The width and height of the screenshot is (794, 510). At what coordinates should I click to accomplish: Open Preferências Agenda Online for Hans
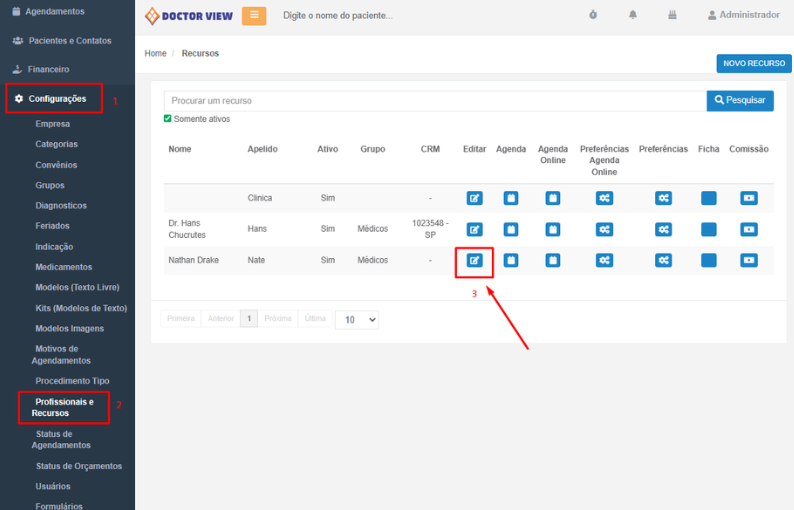[x=604, y=230]
